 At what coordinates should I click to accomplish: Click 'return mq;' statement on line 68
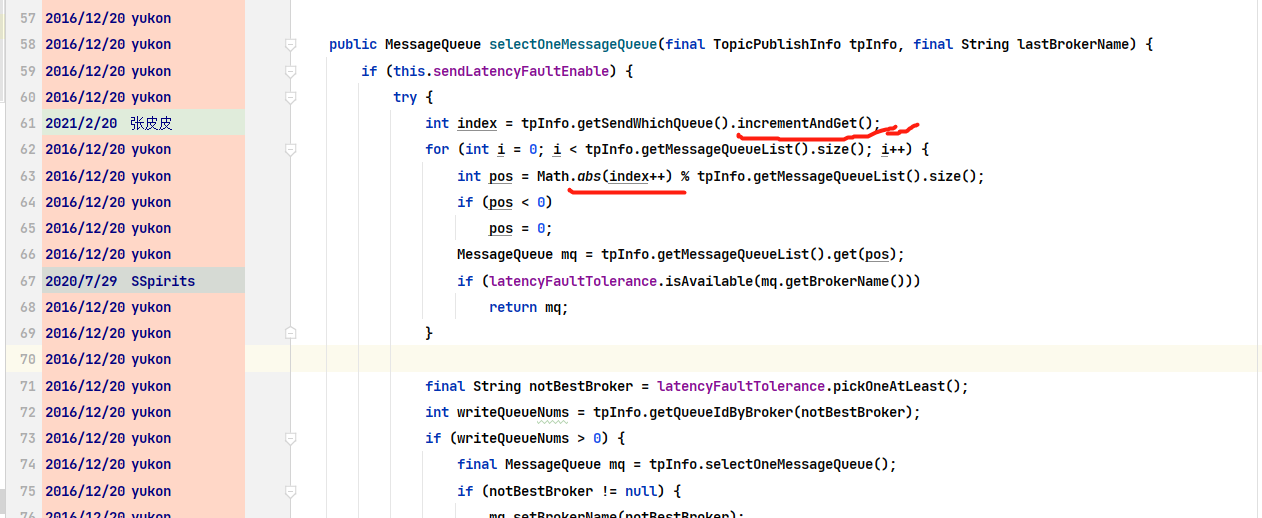tap(529, 307)
